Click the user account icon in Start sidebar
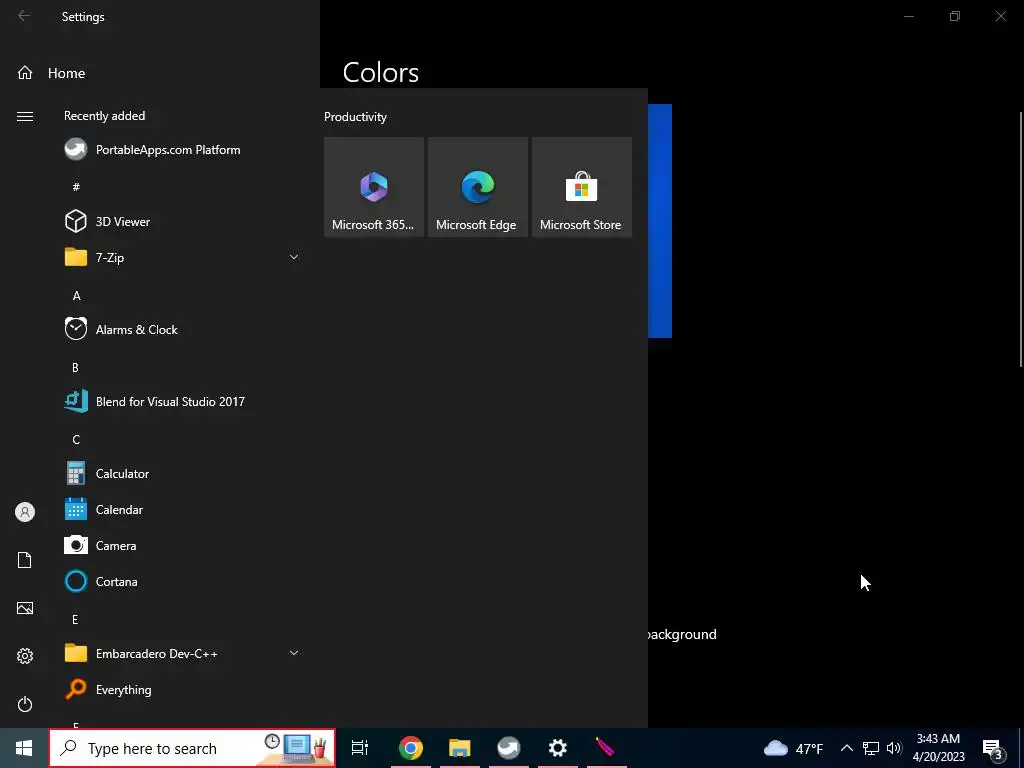Screen dimensions: 1024x768 (25, 512)
